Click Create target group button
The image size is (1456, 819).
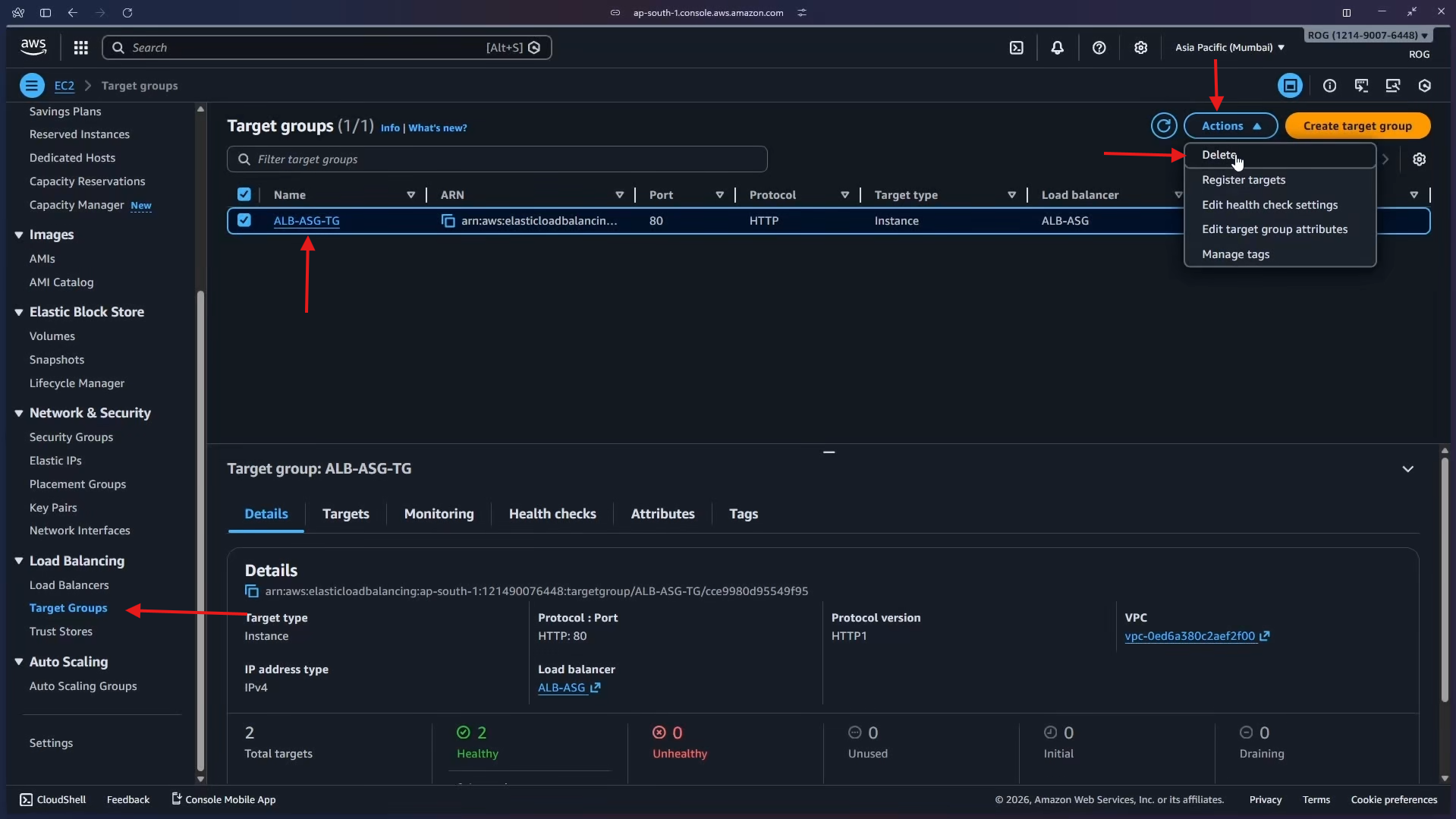pos(1357,126)
